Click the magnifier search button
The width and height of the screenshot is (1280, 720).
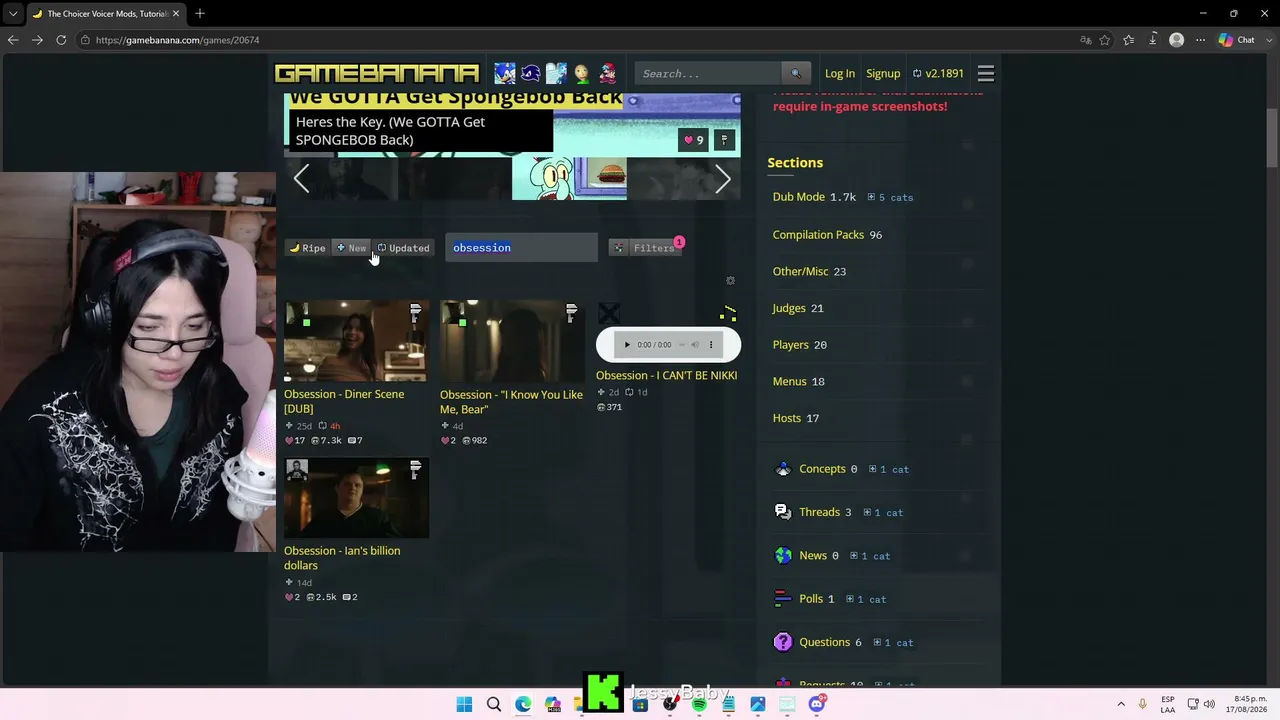click(x=796, y=73)
